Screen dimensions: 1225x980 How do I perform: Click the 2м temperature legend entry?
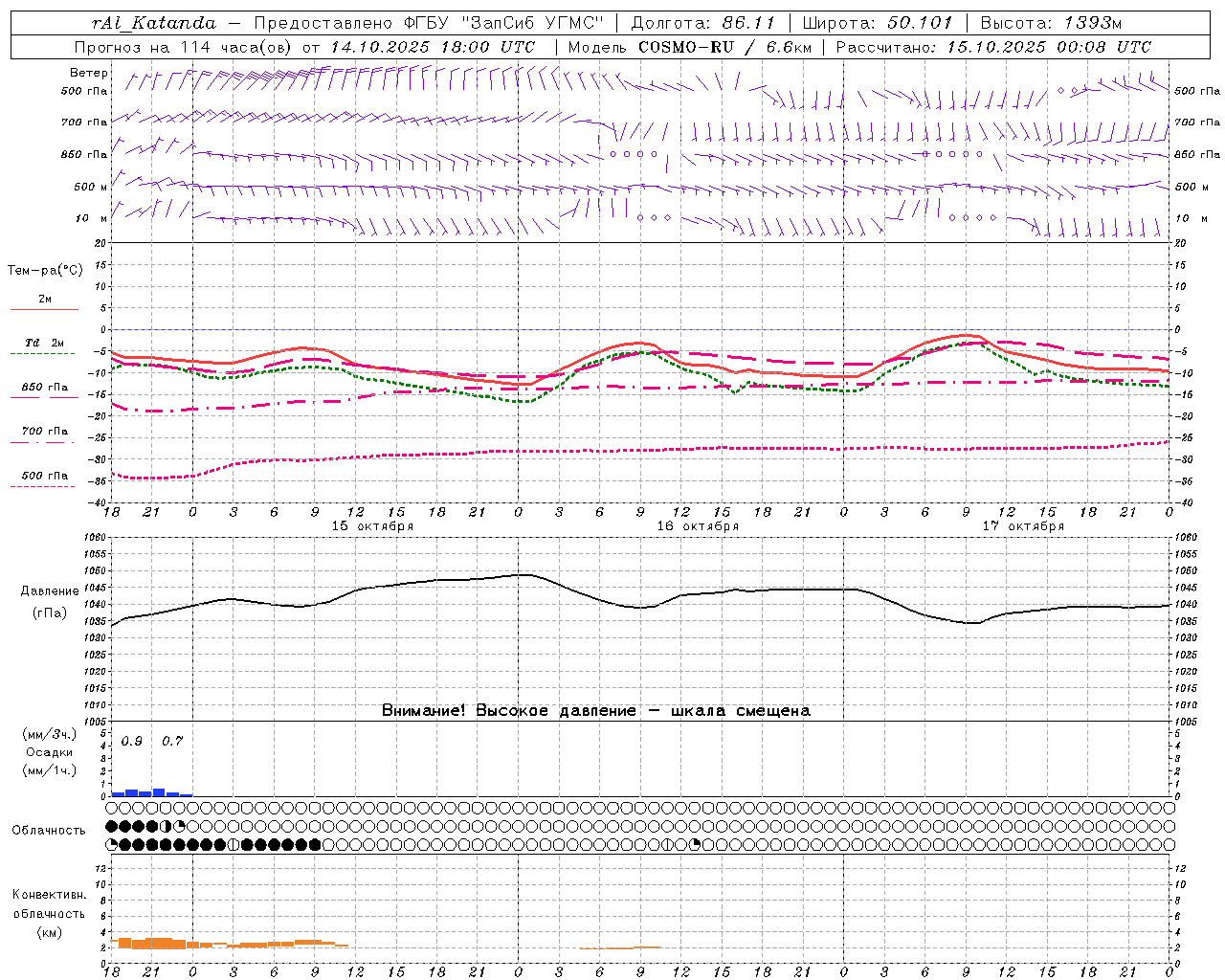coord(45,300)
